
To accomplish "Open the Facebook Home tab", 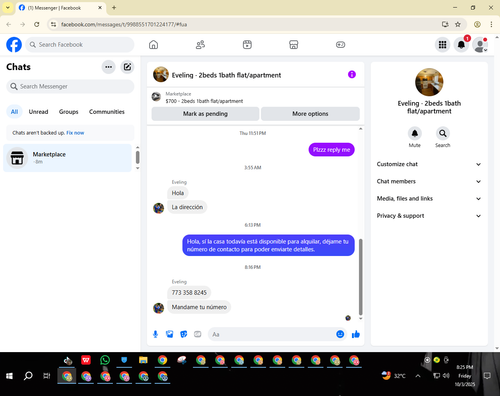I will (x=153, y=45).
